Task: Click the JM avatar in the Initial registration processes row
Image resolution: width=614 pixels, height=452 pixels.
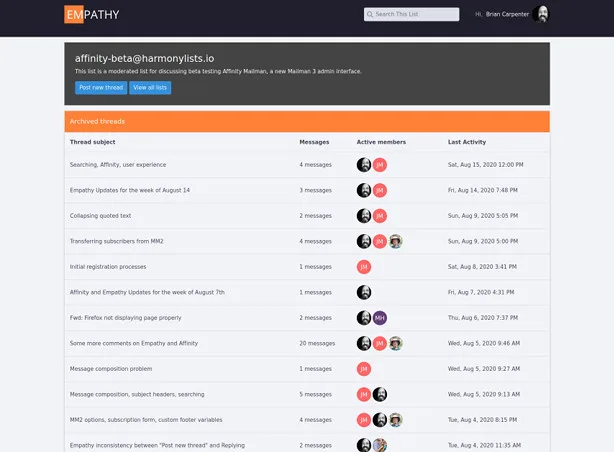Action: click(364, 267)
